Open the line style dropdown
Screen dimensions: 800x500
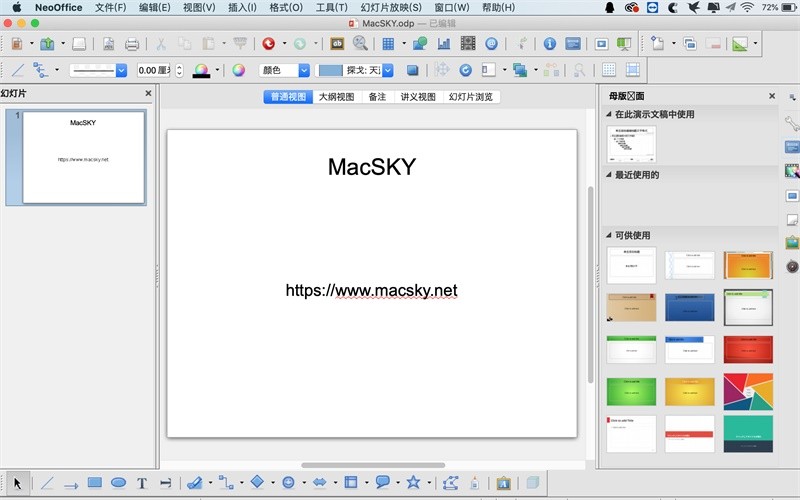[121, 70]
